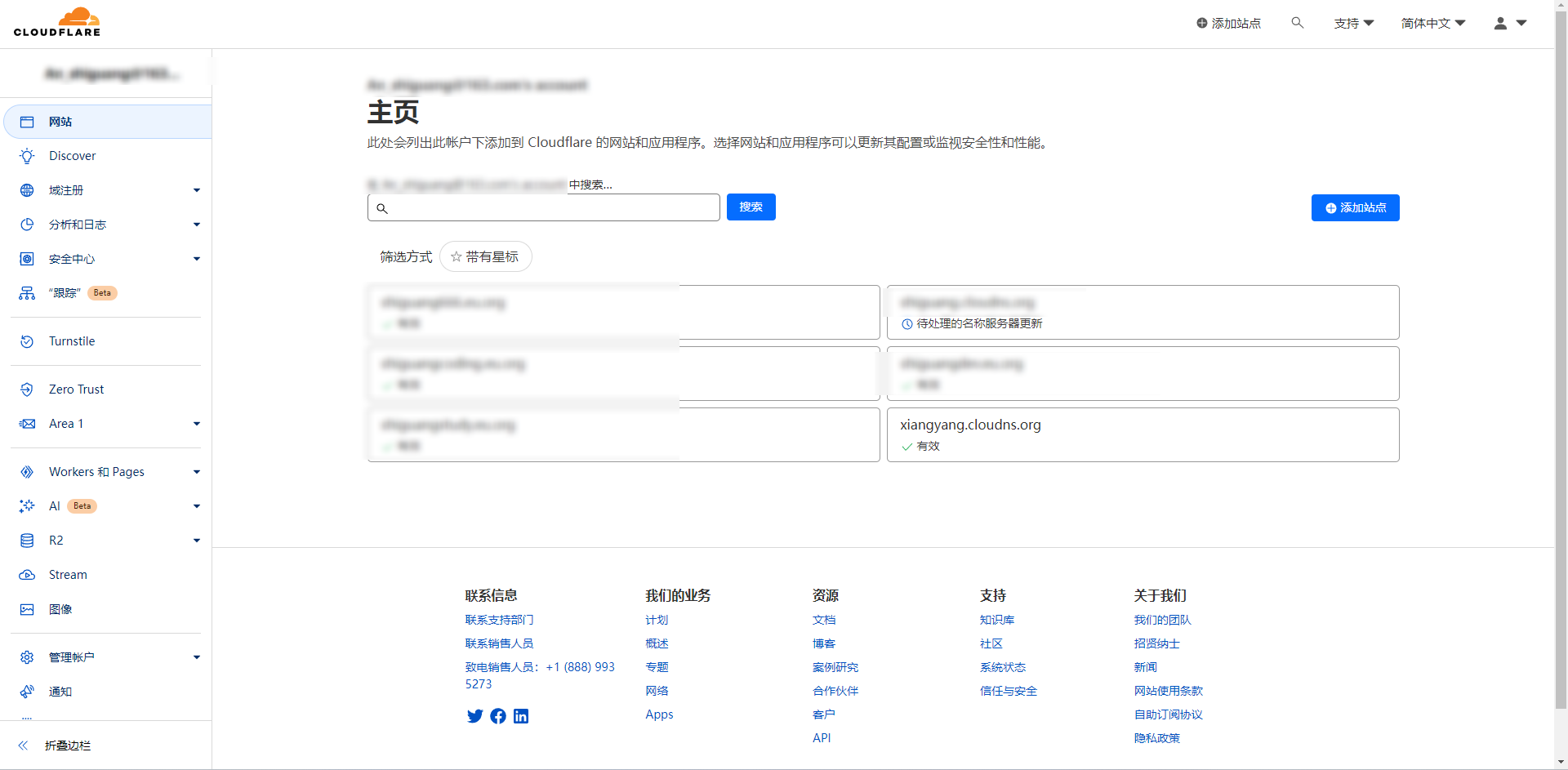This screenshot has width=1568, height=770.
Task: Click the Stream cloud icon
Action: pyautogui.click(x=27, y=575)
